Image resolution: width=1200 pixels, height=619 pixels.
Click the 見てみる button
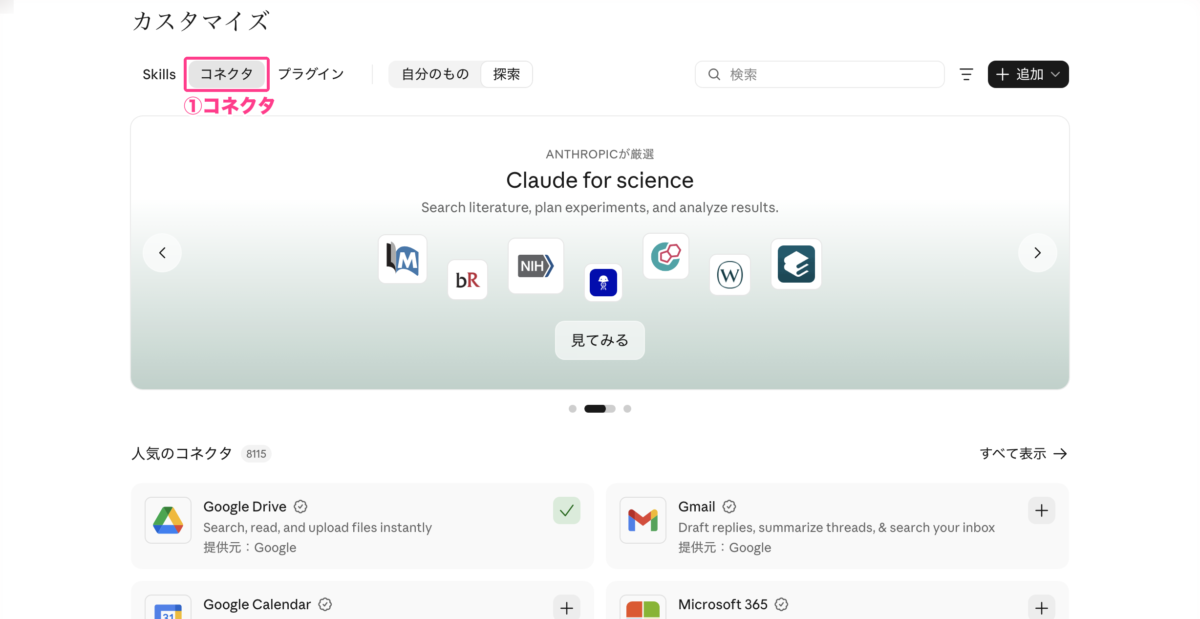(x=600, y=340)
